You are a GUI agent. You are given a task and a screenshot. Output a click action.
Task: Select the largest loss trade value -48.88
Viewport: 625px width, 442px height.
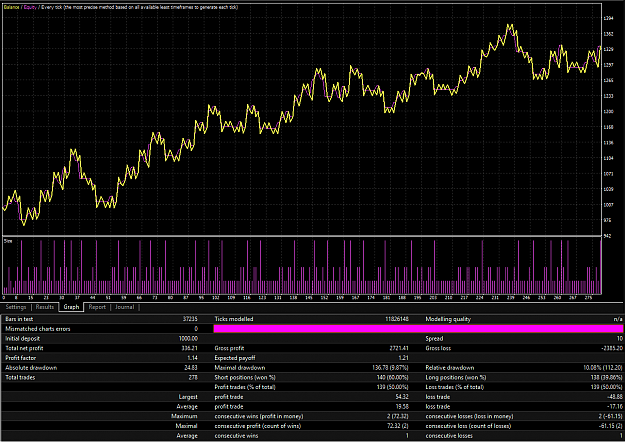[615, 397]
